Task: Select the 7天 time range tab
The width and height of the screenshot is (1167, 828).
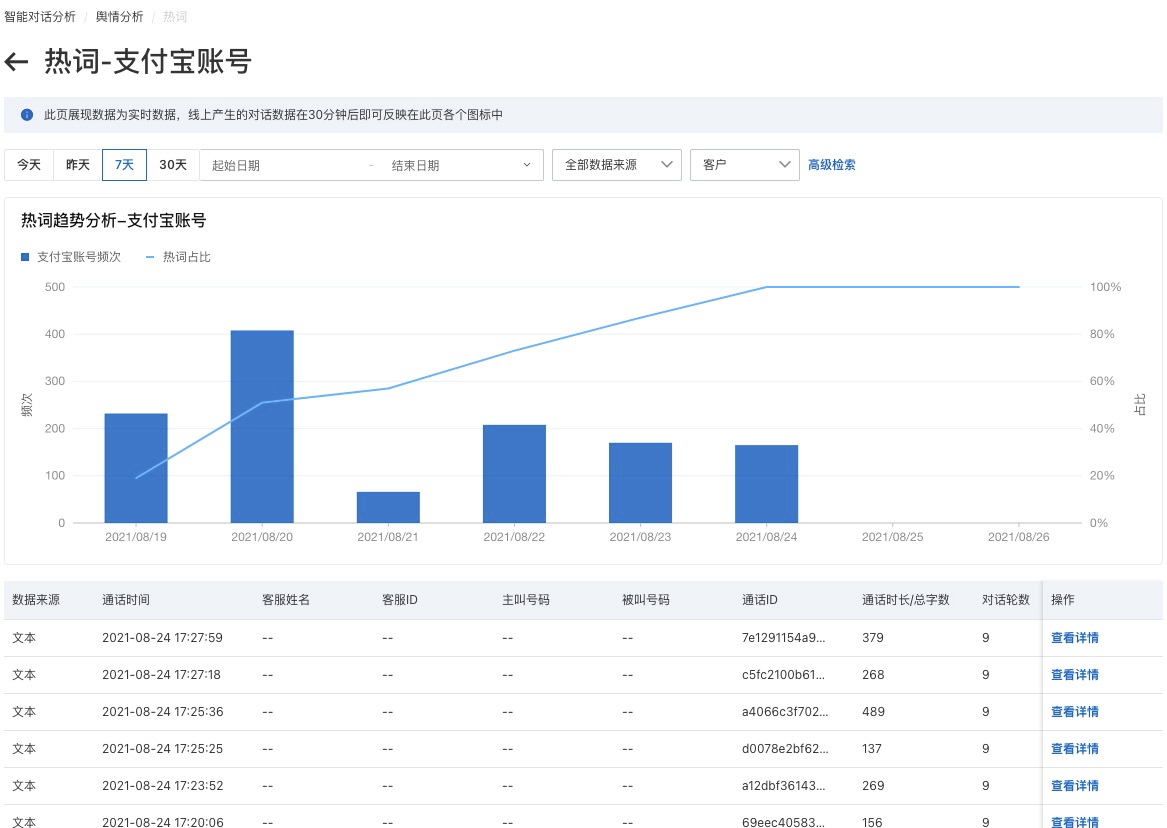Action: 124,164
